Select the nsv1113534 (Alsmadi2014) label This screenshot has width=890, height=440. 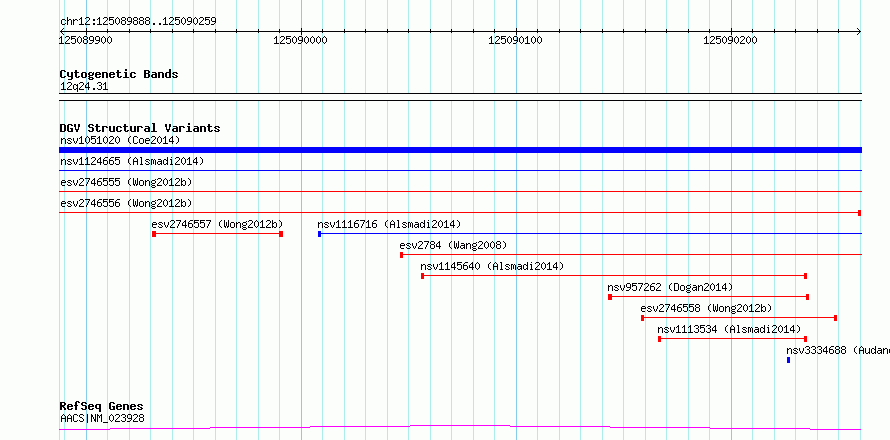point(729,329)
